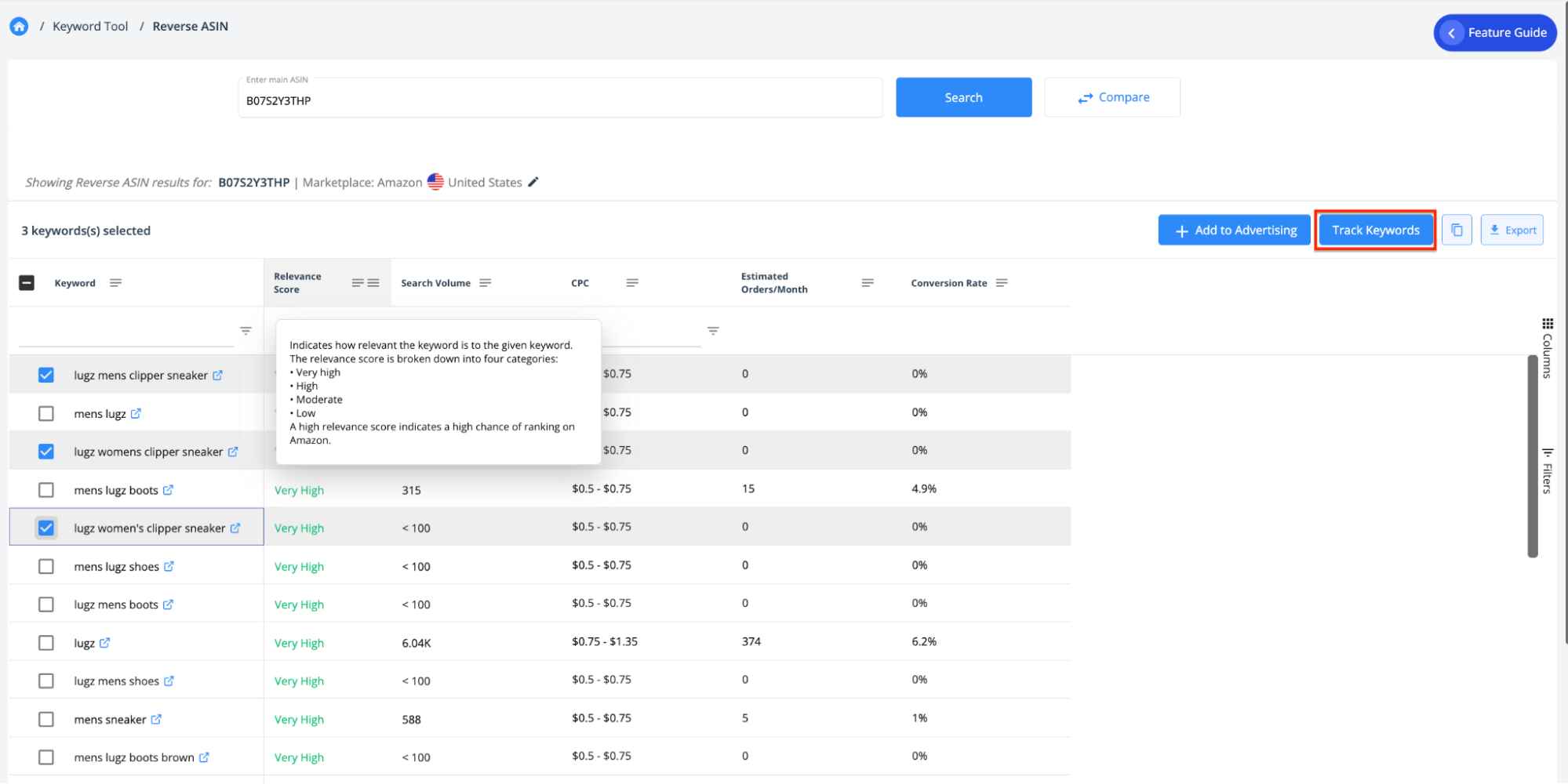
Task: Check the mens lugz boots brown row
Action: point(46,757)
